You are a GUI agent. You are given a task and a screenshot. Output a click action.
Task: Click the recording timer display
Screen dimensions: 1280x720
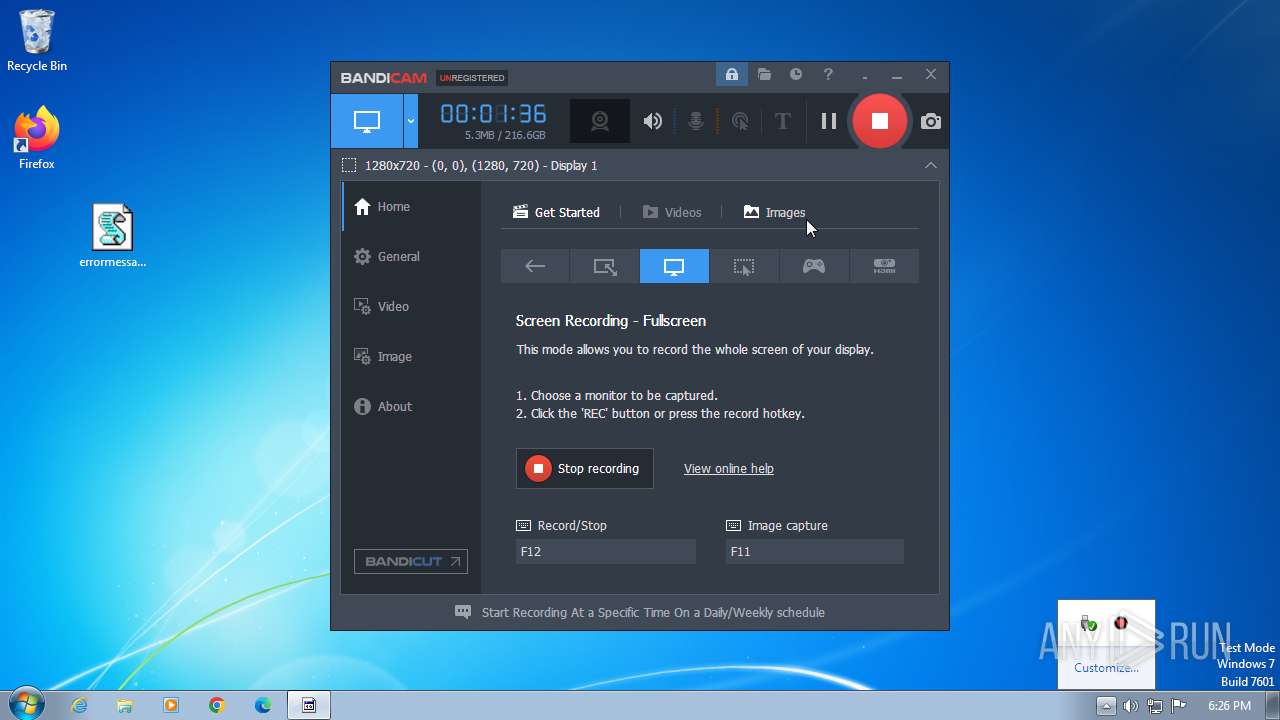494,114
